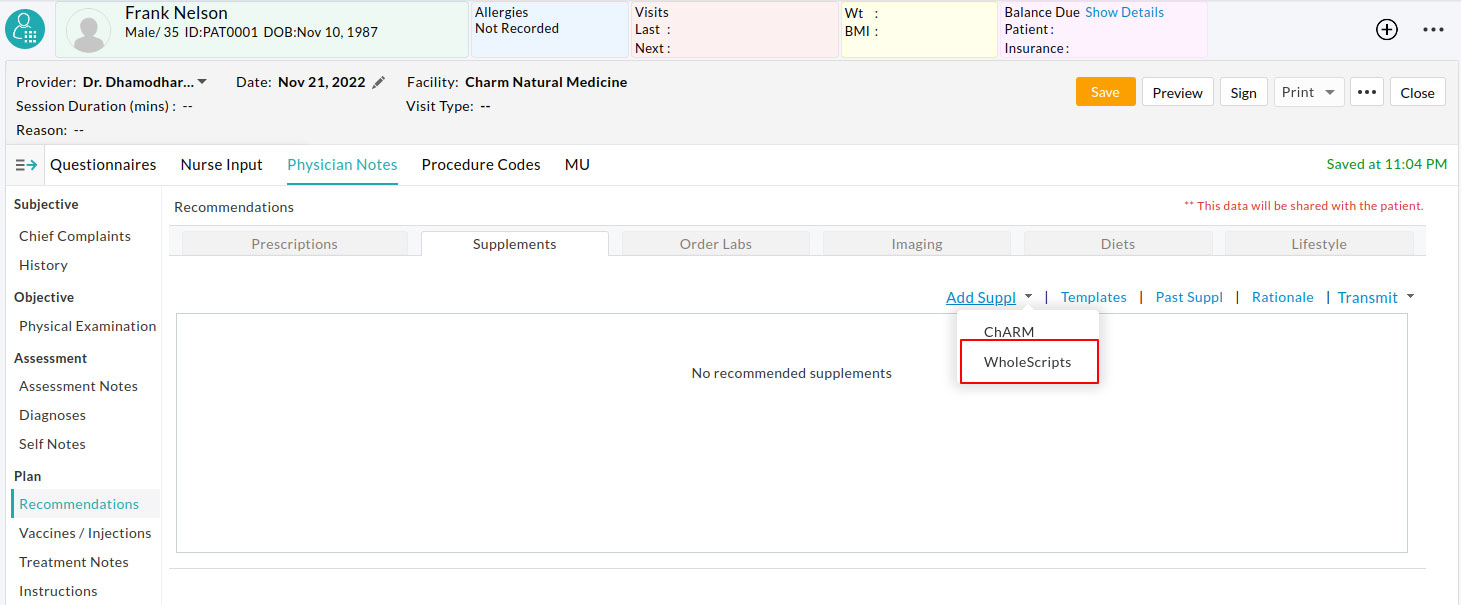Open the top-right ellipsis menu
This screenshot has width=1461, height=605.
click(x=1433, y=29)
